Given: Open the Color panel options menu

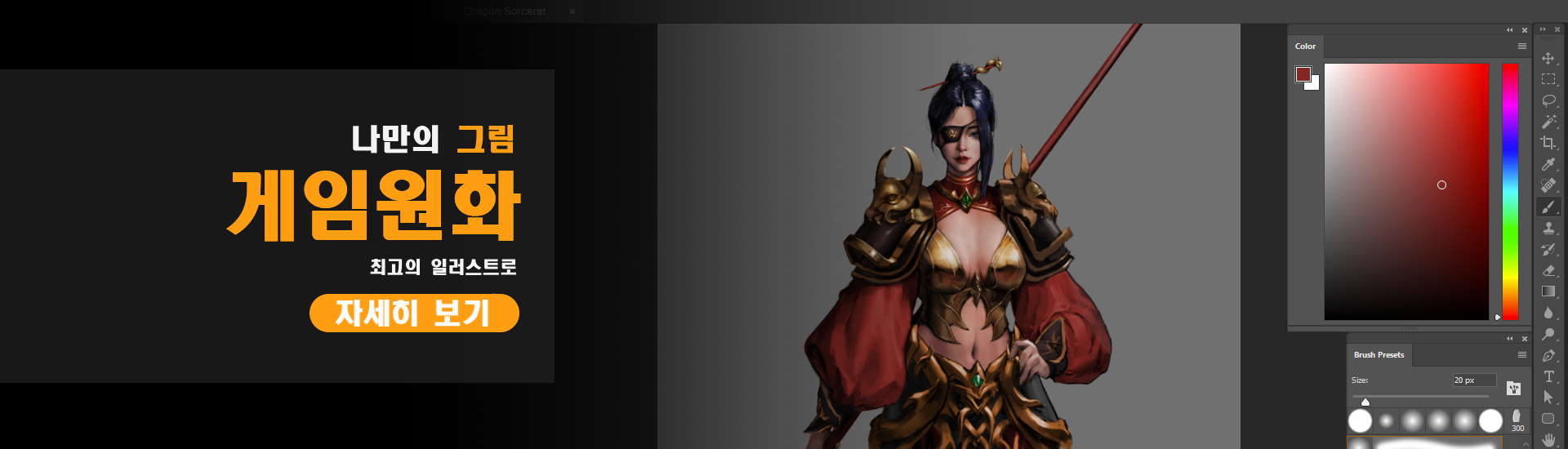Looking at the screenshot, I should (1522, 47).
